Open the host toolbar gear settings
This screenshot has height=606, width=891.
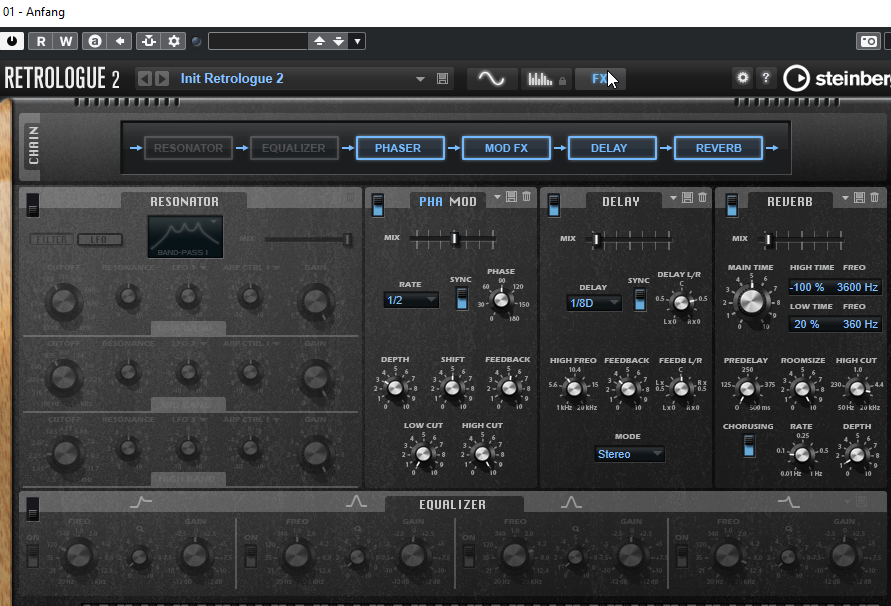pos(174,41)
